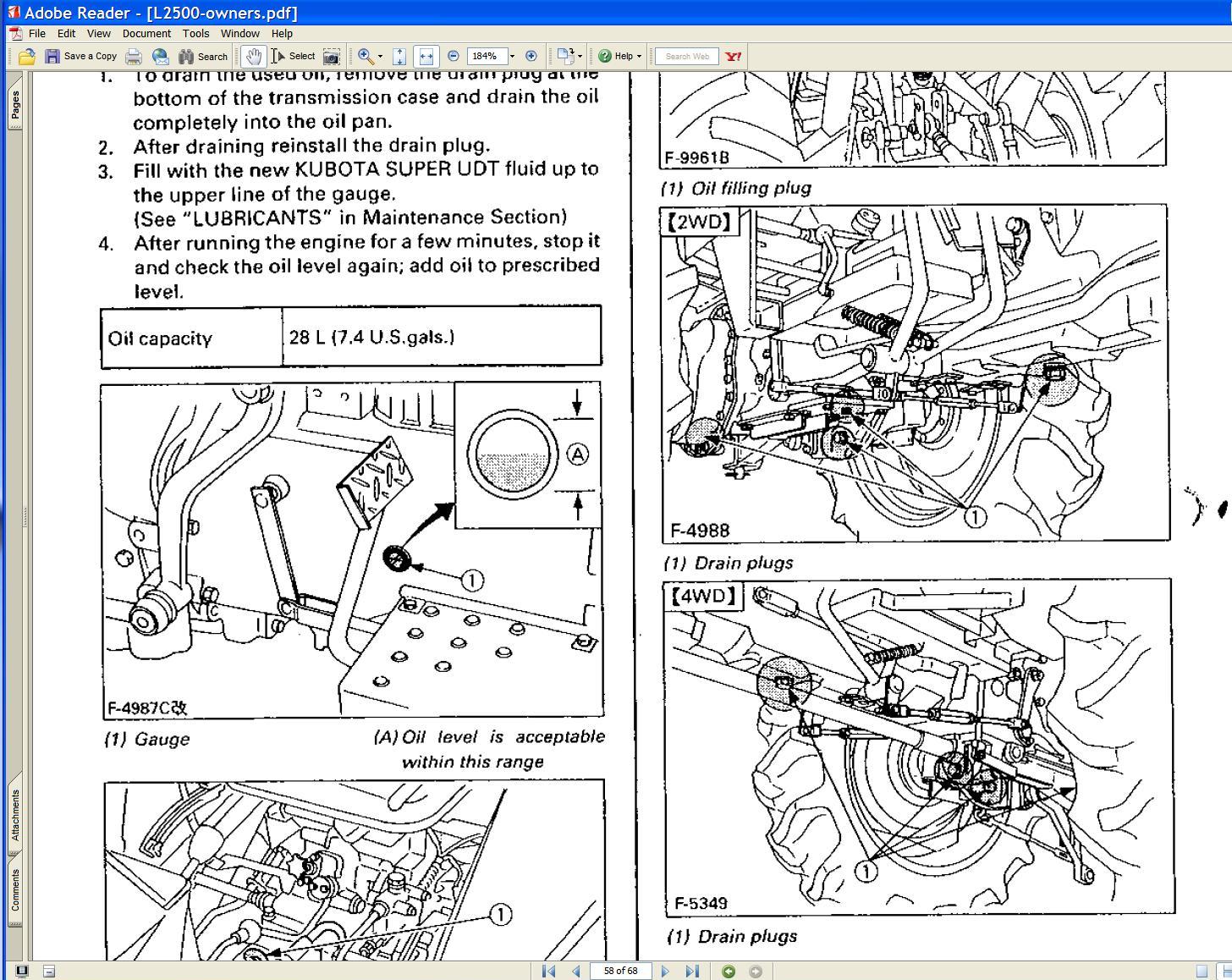The width and height of the screenshot is (1232, 980).
Task: Jump to the first page
Action: 548,971
